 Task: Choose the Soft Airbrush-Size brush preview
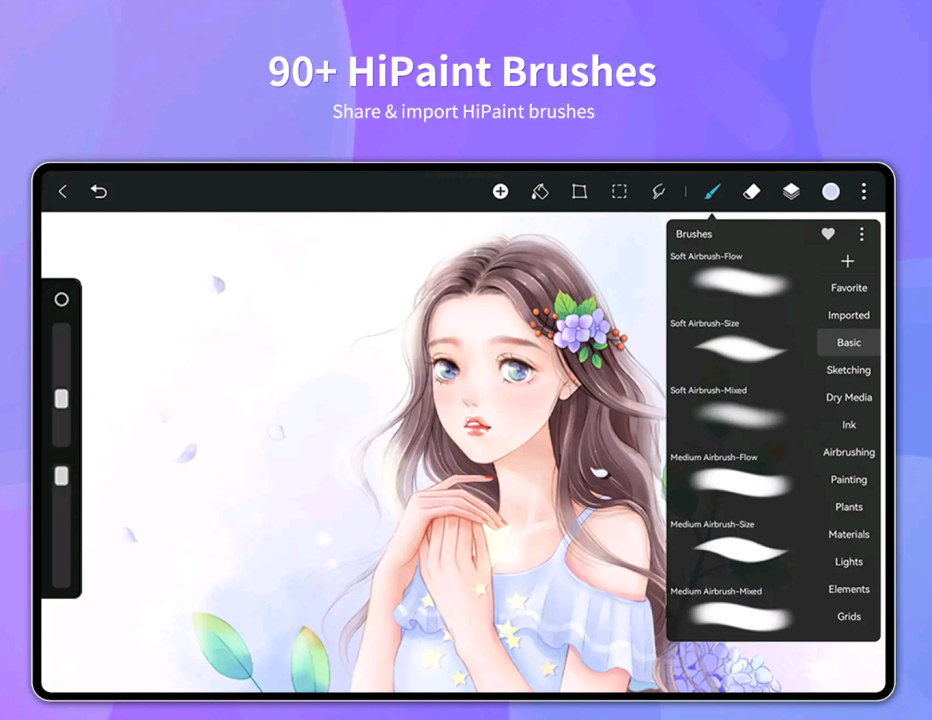coord(741,349)
